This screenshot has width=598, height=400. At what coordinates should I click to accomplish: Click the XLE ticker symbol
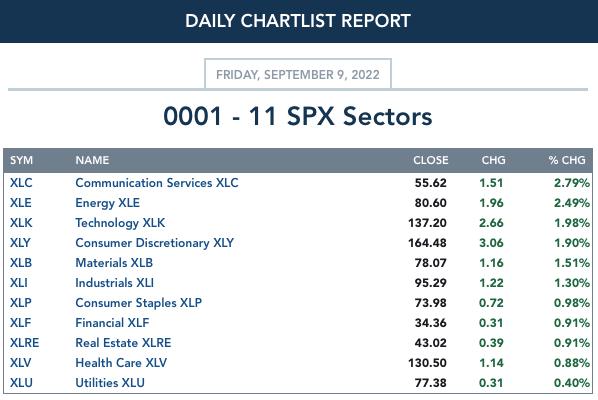tap(21, 202)
